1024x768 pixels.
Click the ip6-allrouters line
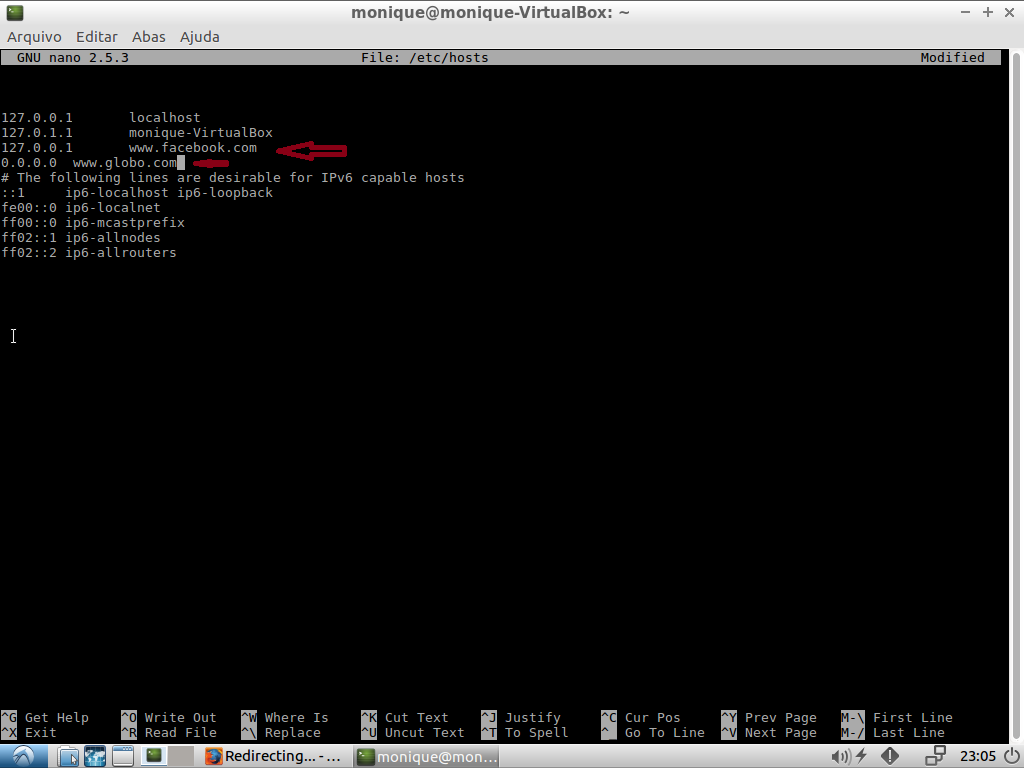(89, 253)
